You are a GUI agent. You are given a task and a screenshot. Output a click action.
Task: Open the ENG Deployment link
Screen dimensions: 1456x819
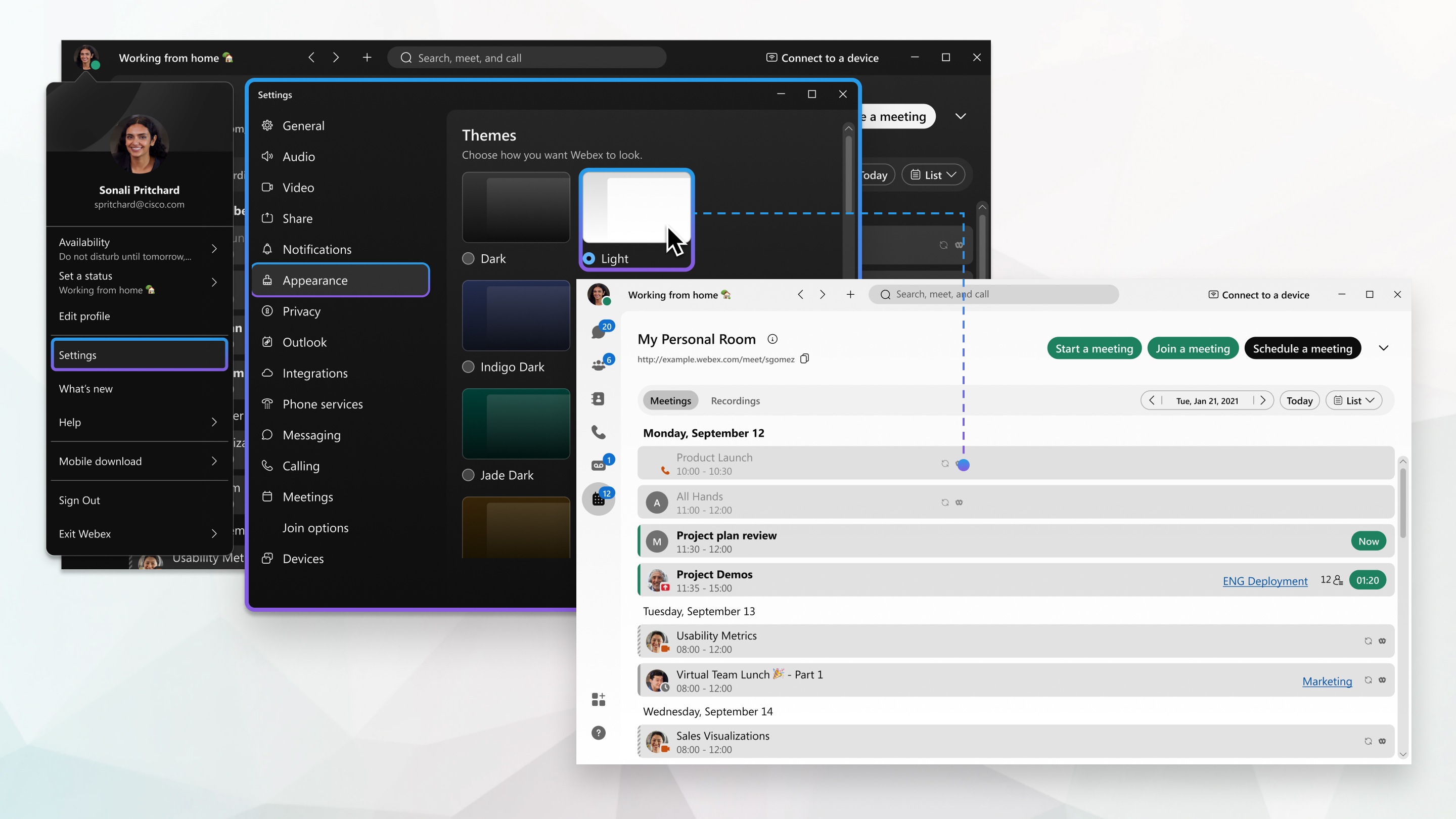tap(1265, 580)
